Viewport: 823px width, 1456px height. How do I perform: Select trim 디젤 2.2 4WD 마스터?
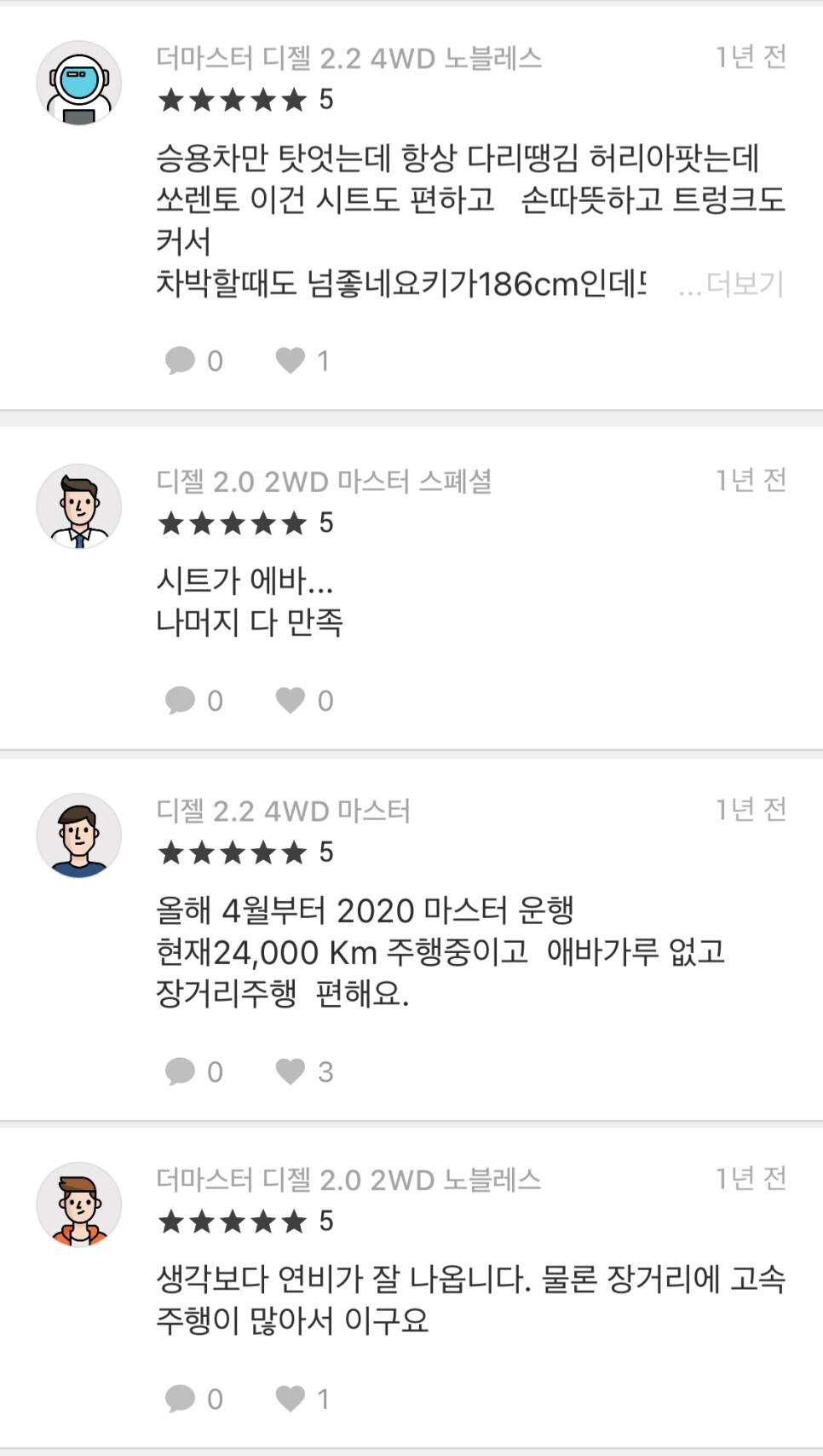[x=284, y=811]
